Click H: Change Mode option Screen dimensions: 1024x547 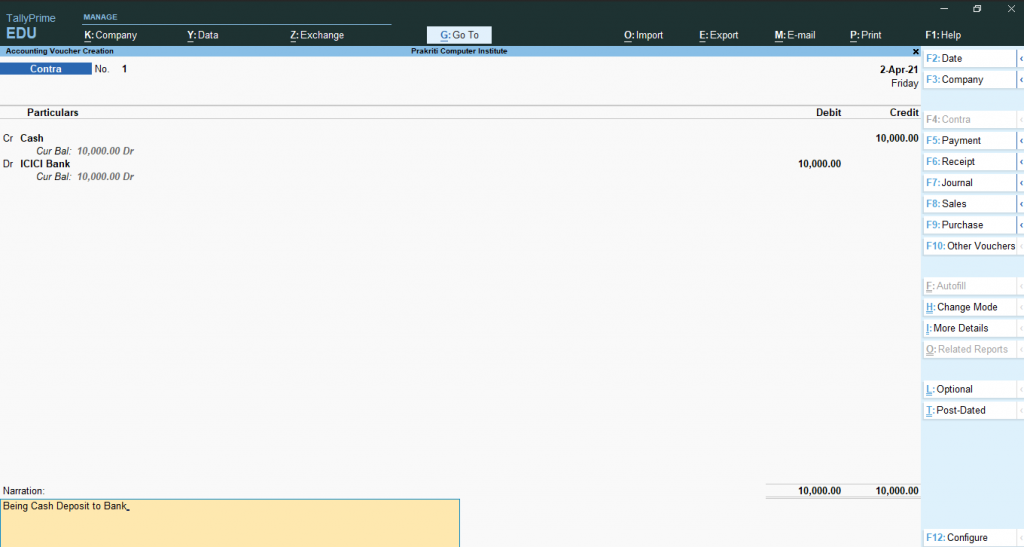click(968, 307)
